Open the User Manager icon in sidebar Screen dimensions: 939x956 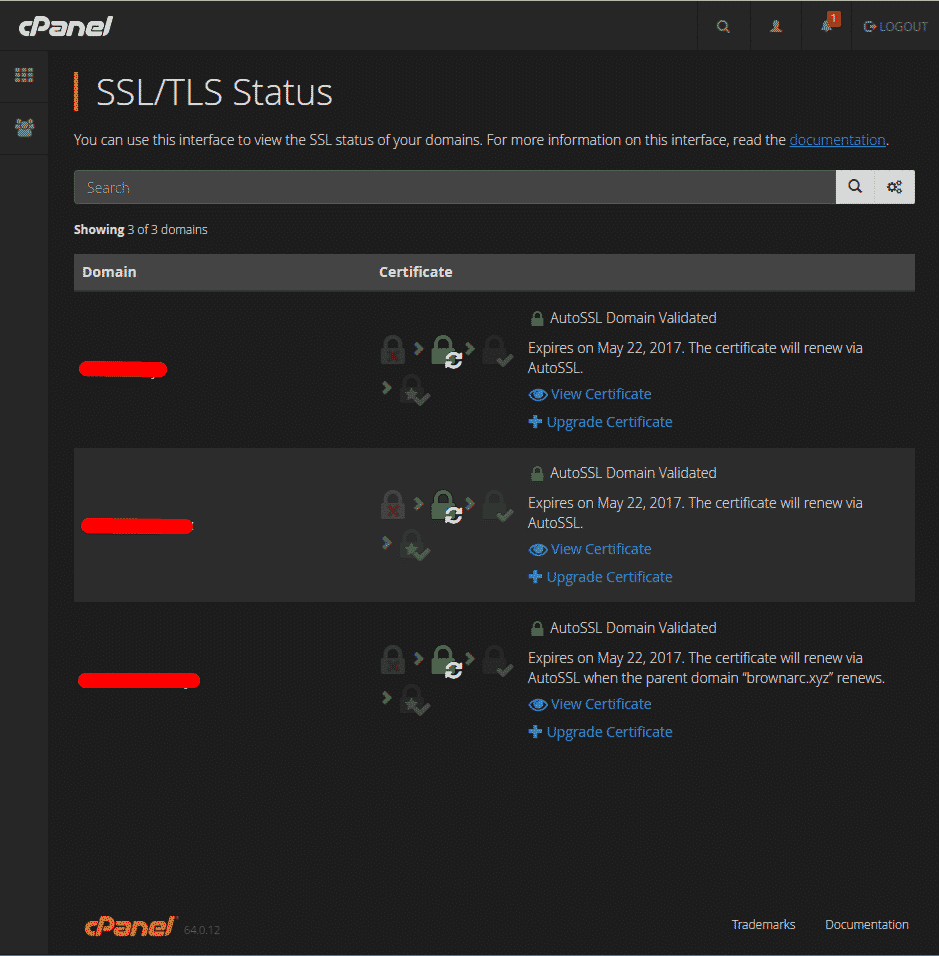24,128
